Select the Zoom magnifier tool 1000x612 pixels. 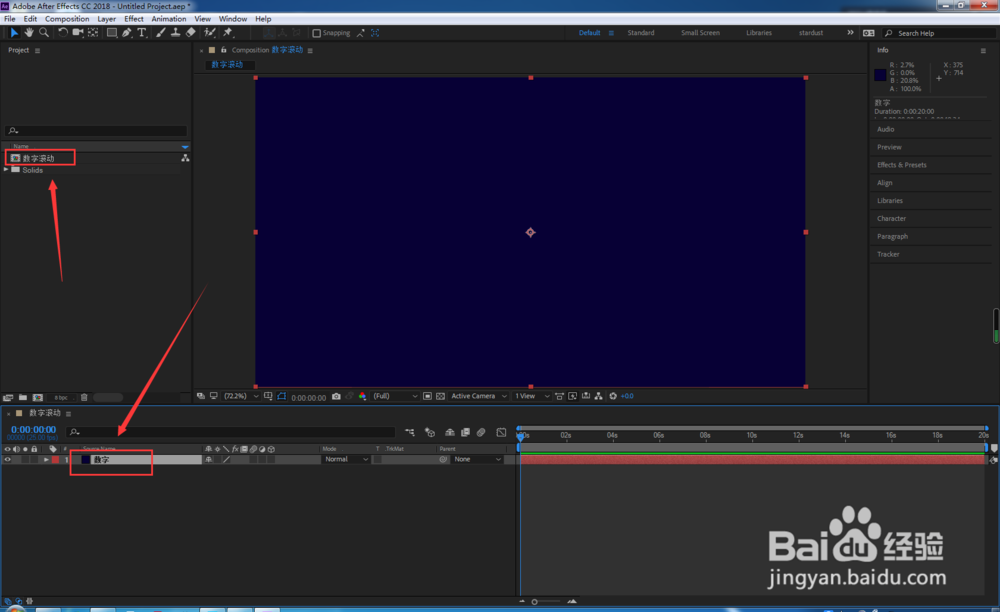coord(44,33)
